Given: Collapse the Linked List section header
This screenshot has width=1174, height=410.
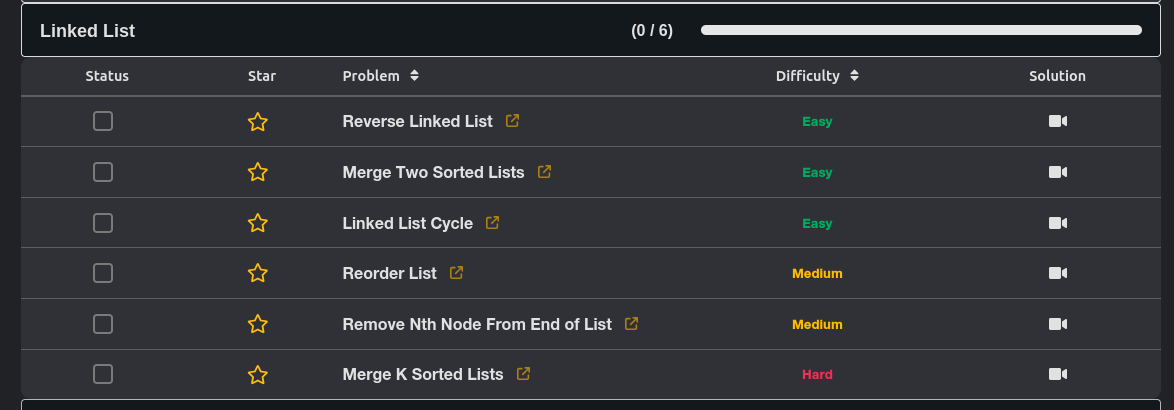Looking at the screenshot, I should pyautogui.click(x=88, y=31).
